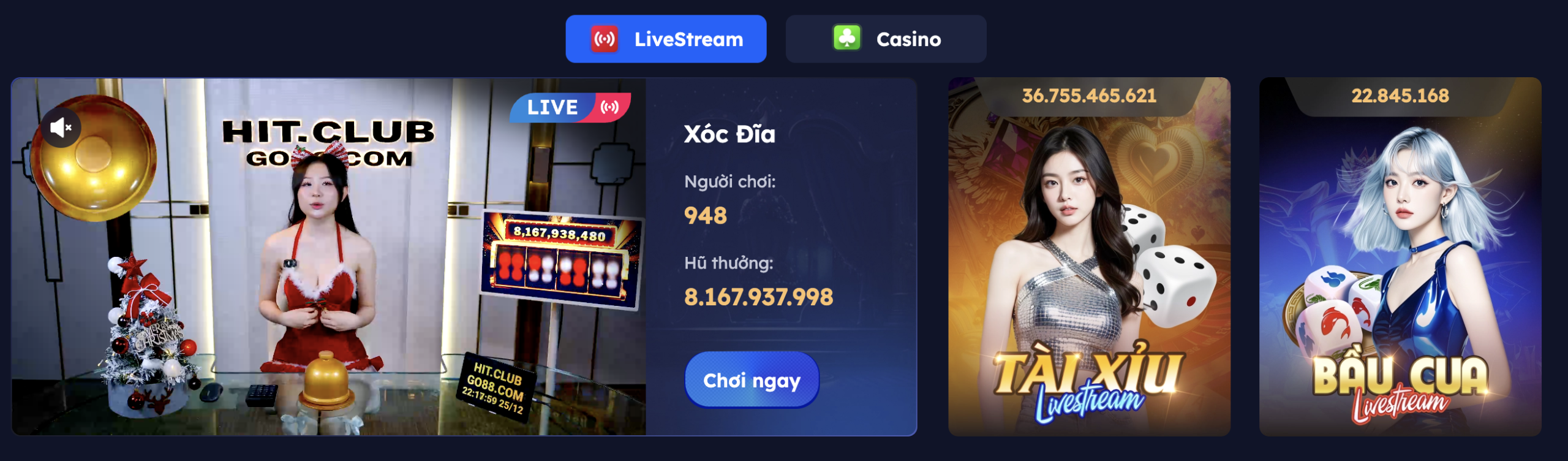This screenshot has width=1568, height=461.
Task: Click the 22.845.168 jackpot banner
Action: click(1400, 96)
